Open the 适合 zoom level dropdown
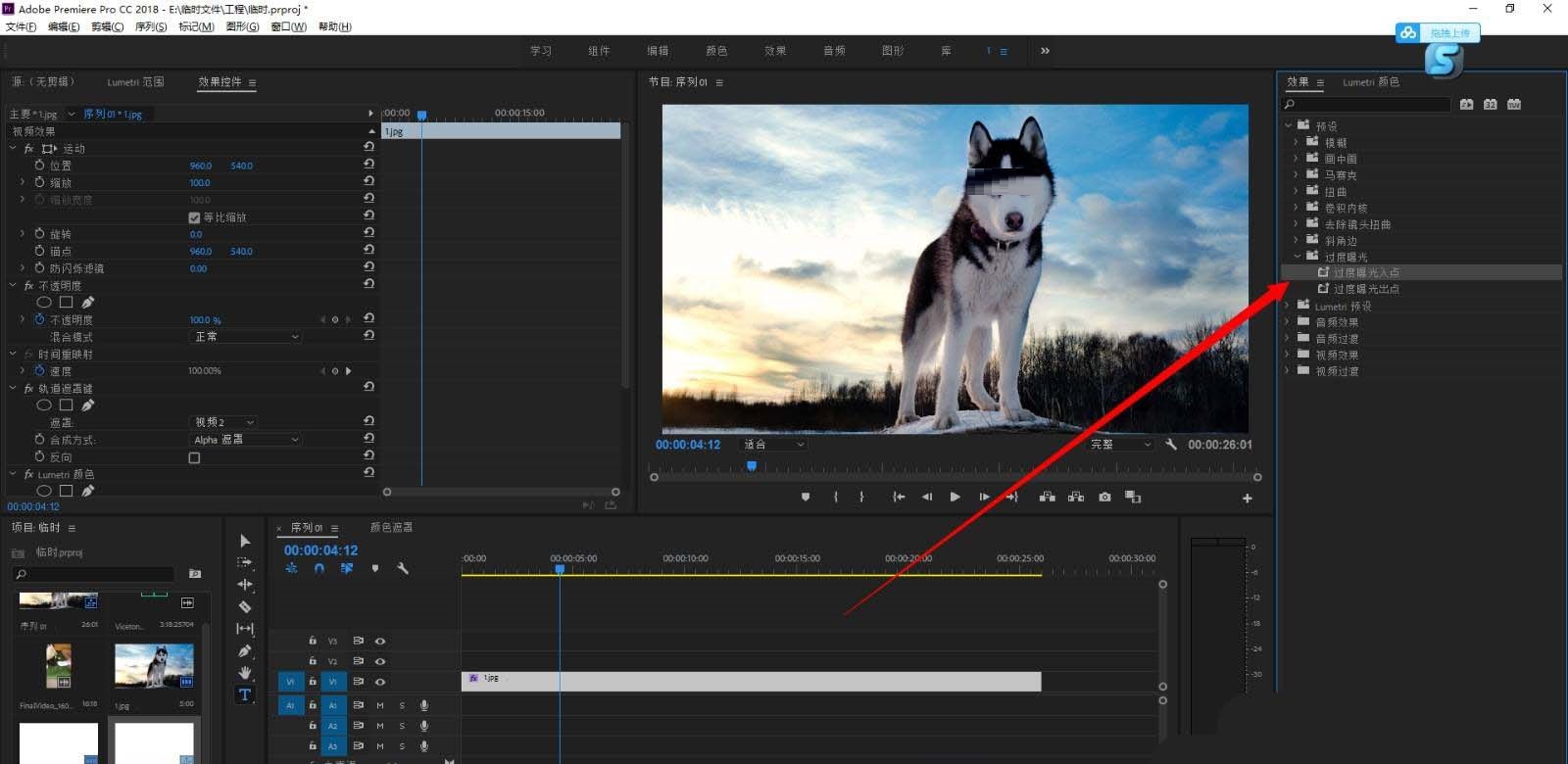This screenshot has height=764, width=1568. [x=773, y=445]
